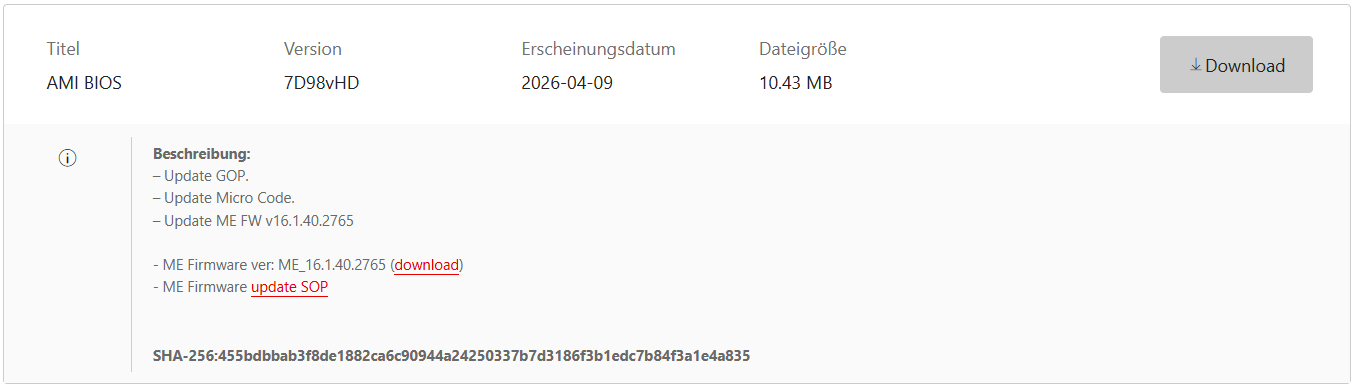Click the Erscheinungsdatum column label
Image resolution: width=1351 pixels, height=385 pixels.
tap(598, 49)
